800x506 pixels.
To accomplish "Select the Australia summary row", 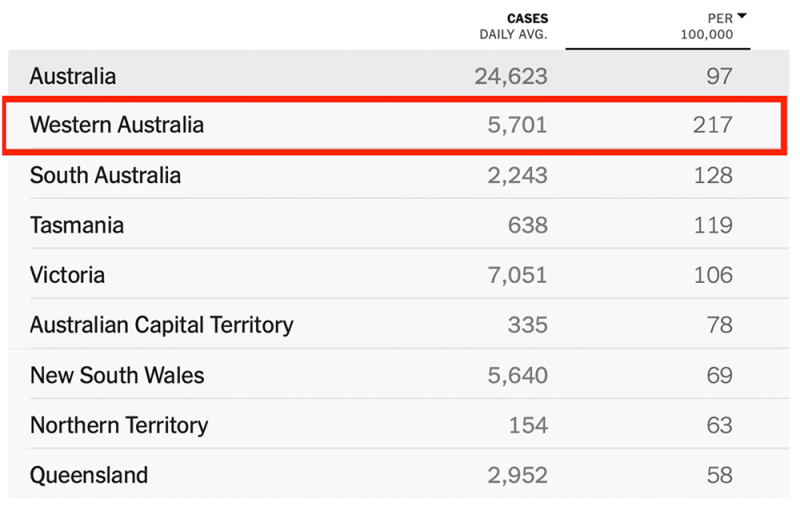I will click(398, 74).
